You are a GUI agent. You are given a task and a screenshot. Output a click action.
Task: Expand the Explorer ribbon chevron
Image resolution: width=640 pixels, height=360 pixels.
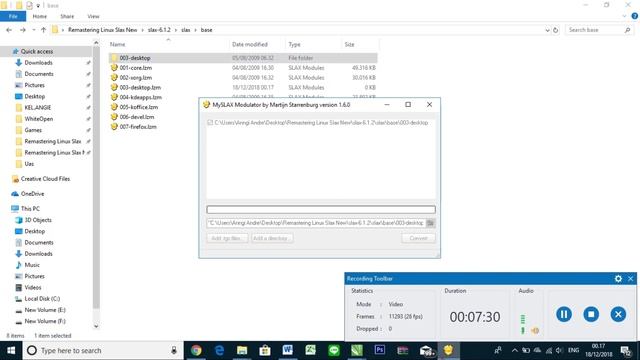click(x=624, y=16)
